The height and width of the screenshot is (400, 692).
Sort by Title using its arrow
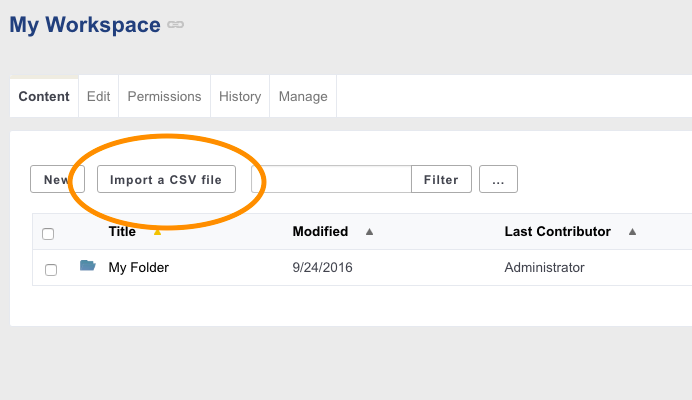(x=157, y=232)
